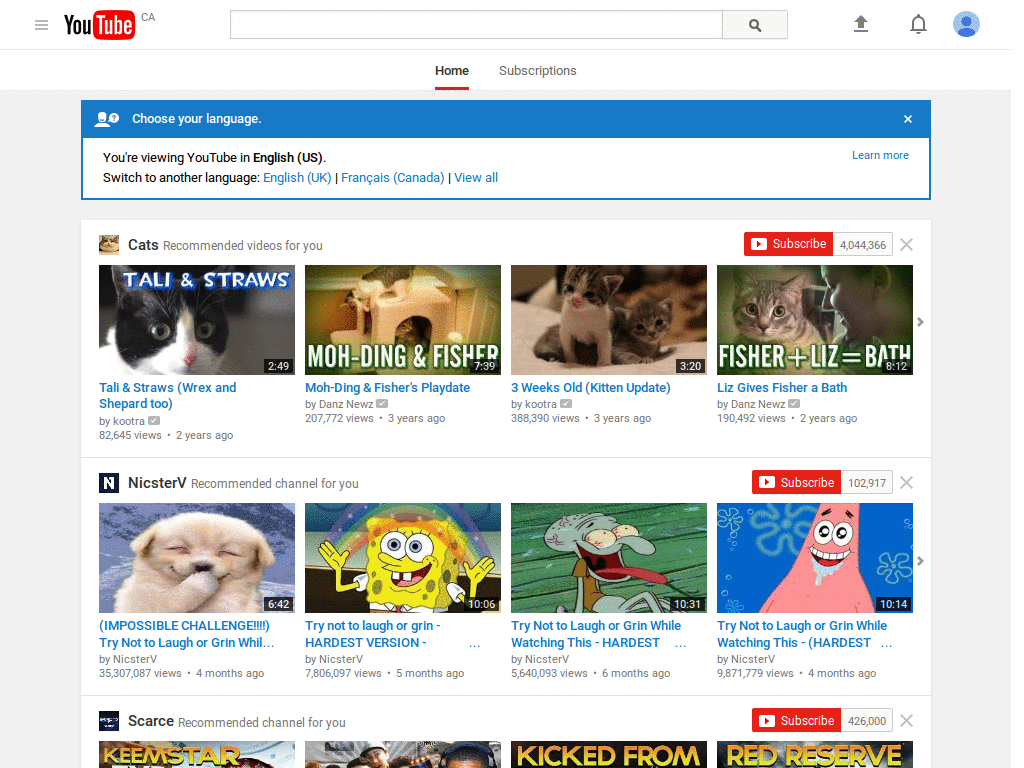Screen dimensions: 1024x768
Task: Click View all languages link
Action: coord(476,178)
